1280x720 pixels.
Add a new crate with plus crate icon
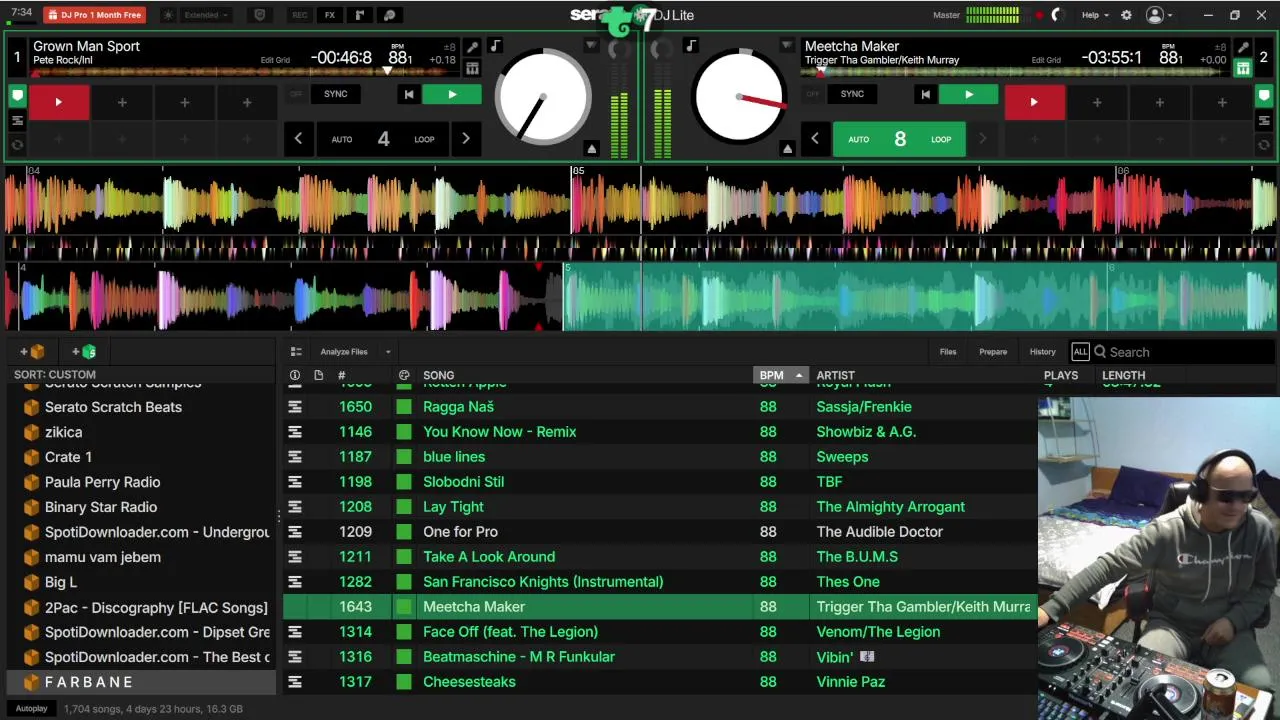point(32,352)
